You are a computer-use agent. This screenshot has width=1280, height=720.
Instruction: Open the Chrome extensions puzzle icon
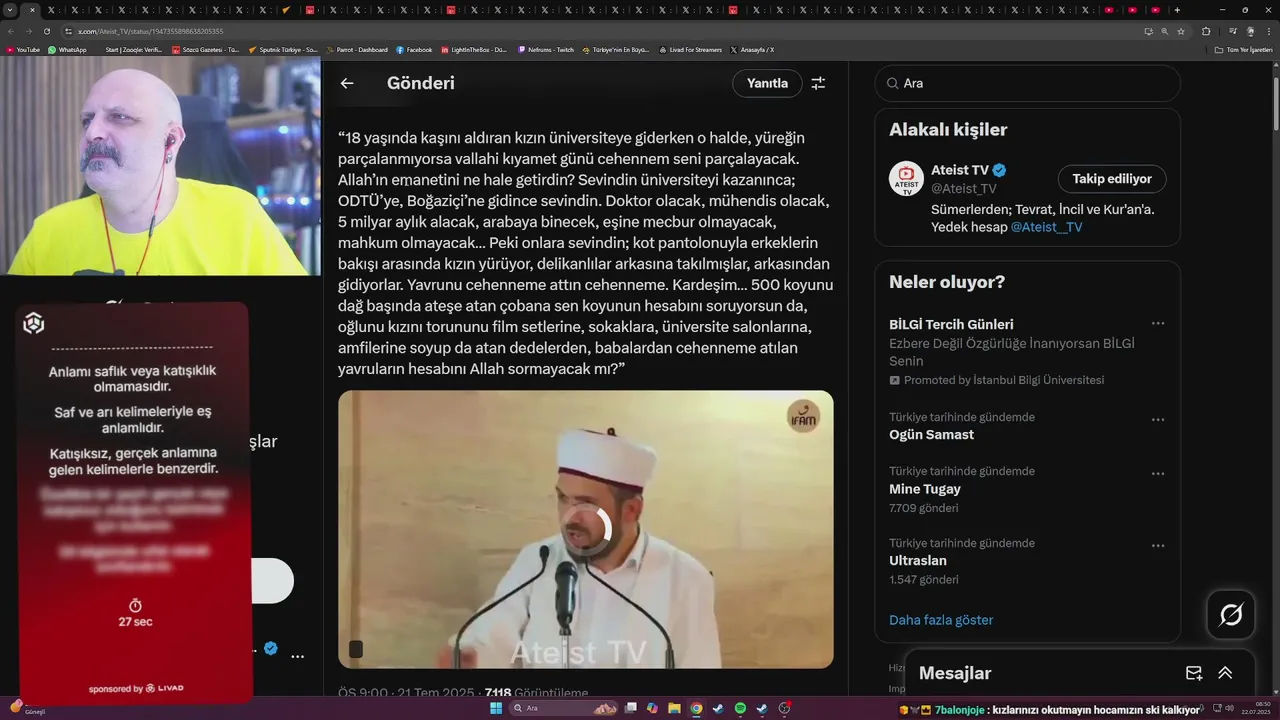tap(1206, 31)
